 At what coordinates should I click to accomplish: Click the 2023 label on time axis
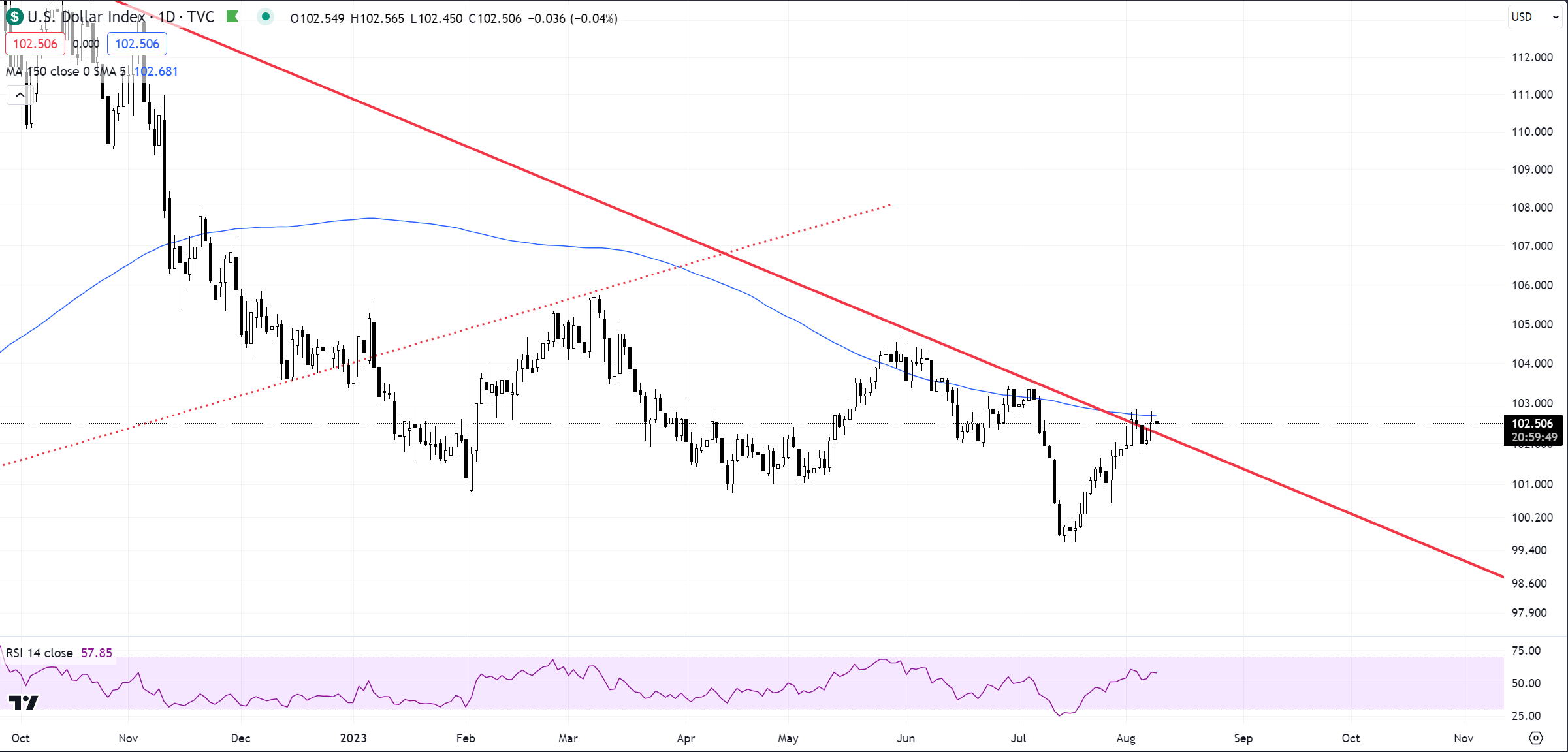click(x=353, y=738)
